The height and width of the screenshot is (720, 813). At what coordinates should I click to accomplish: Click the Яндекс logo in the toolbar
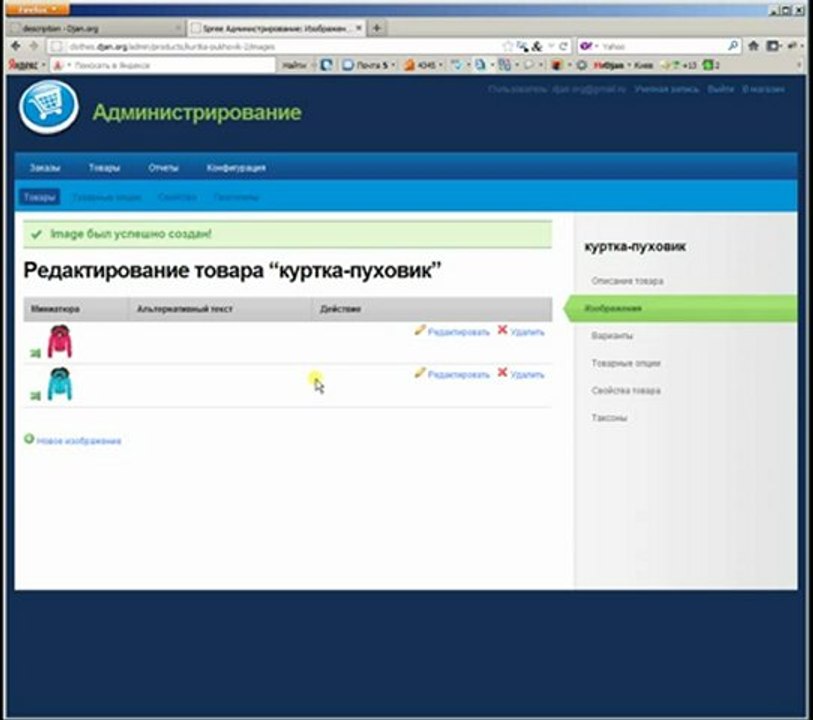pyautogui.click(x=23, y=65)
